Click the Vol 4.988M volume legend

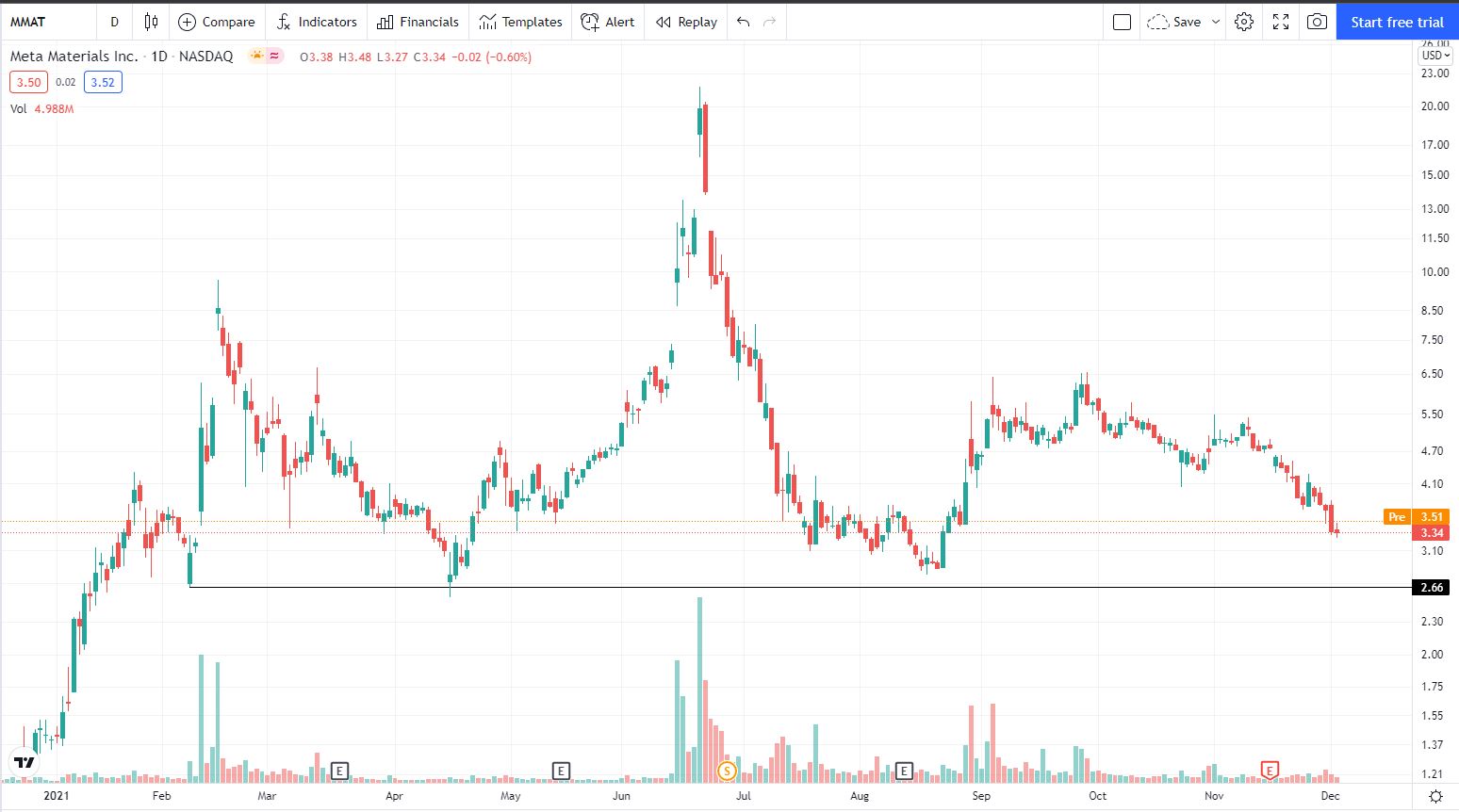(41, 108)
